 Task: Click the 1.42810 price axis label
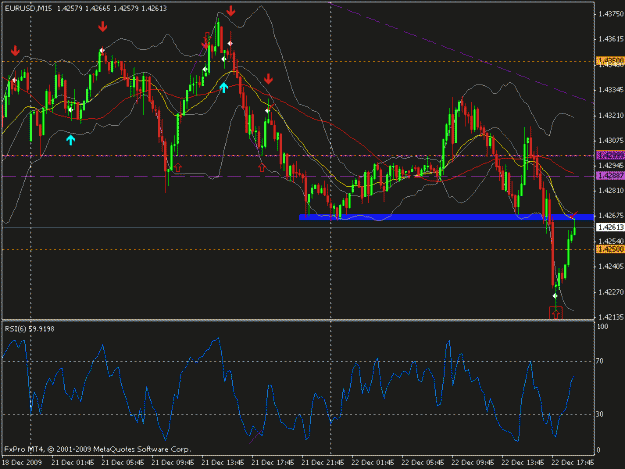point(611,190)
